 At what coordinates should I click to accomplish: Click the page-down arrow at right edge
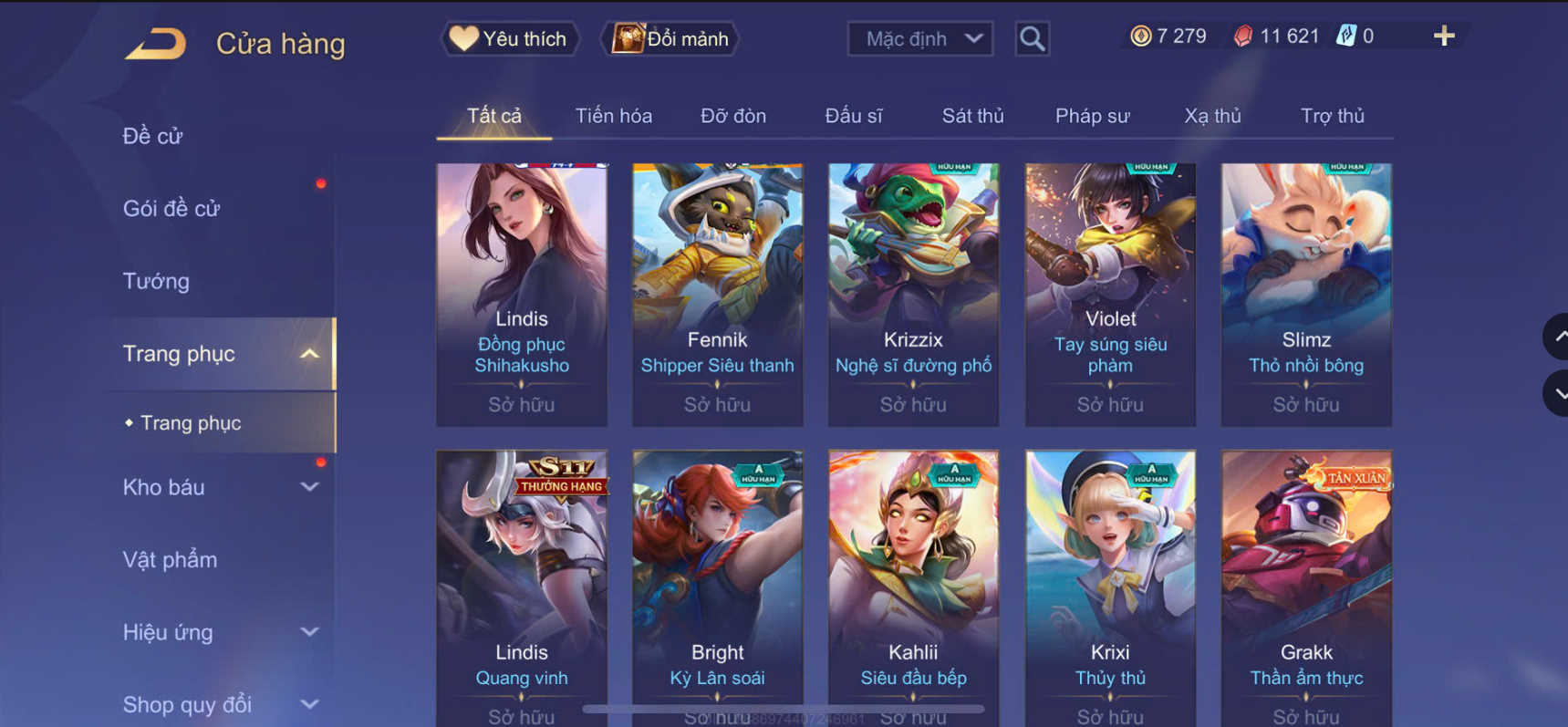pyautogui.click(x=1558, y=393)
